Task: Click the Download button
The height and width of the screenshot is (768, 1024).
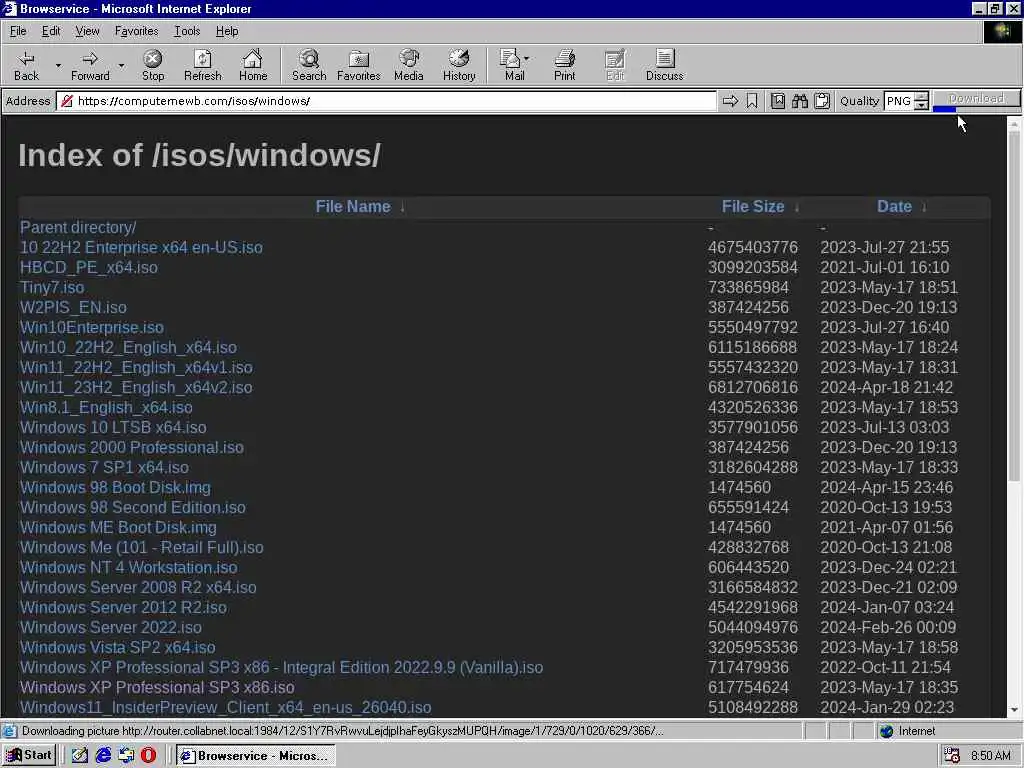Action: tap(976, 98)
